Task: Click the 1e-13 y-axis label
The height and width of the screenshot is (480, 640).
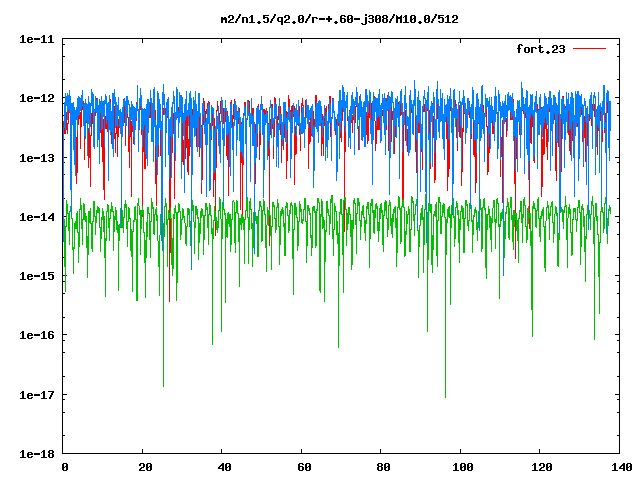Action: tap(37, 158)
